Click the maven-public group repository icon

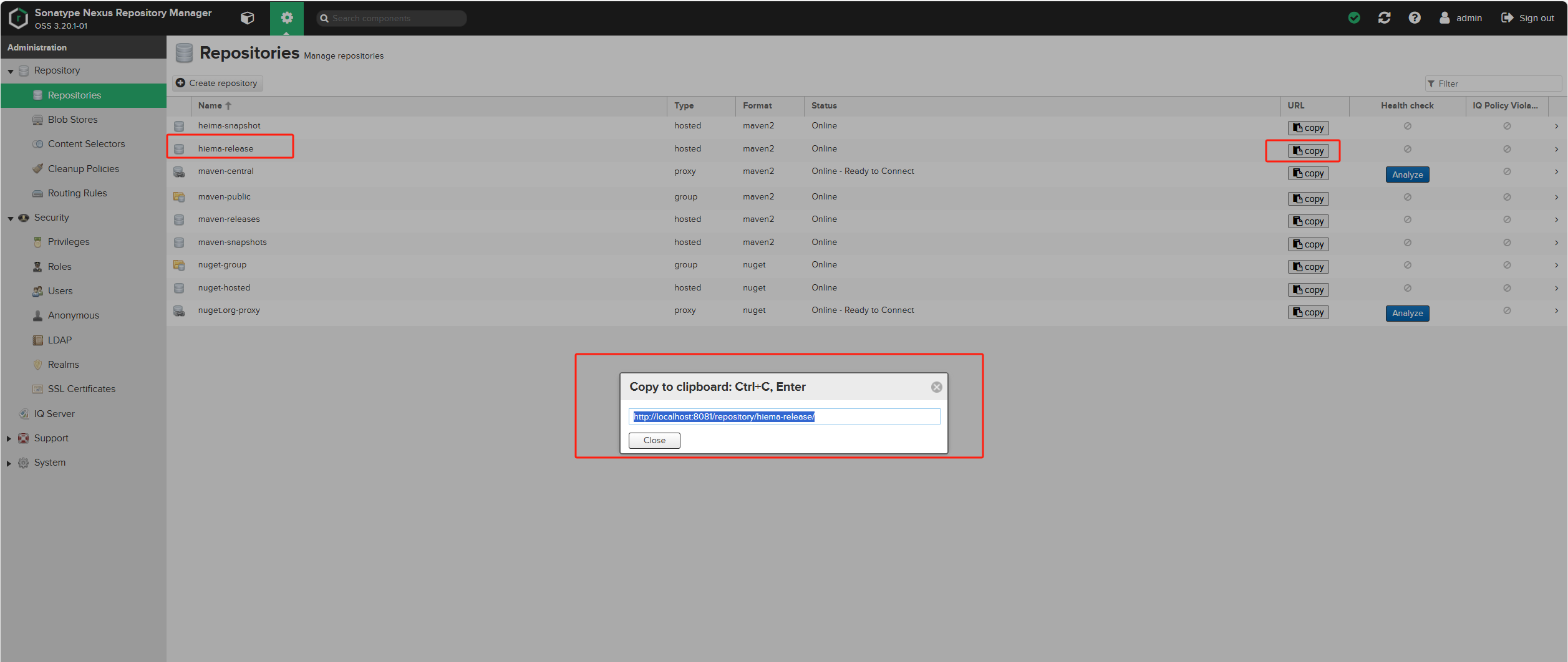click(x=179, y=197)
